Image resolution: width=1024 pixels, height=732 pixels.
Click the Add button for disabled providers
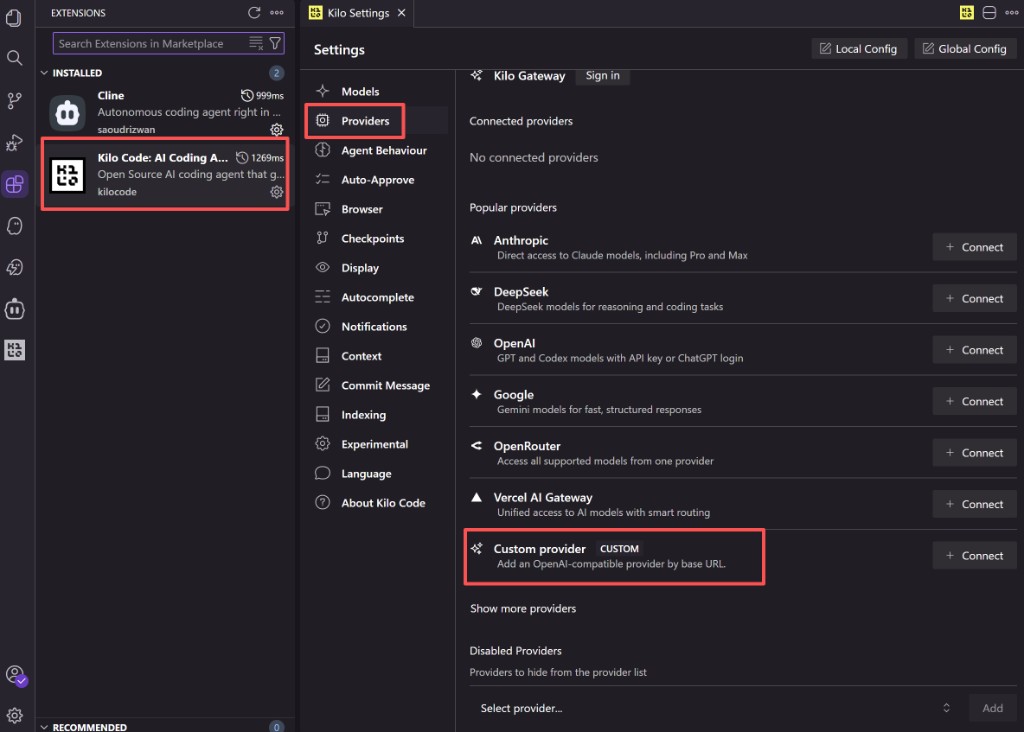point(992,708)
